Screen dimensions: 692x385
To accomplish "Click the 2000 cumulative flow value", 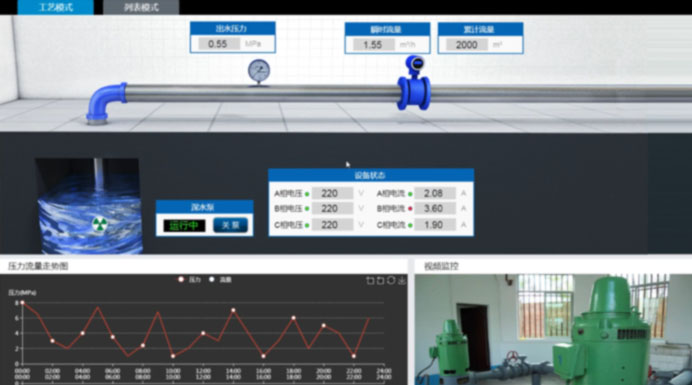I will 466,45.
